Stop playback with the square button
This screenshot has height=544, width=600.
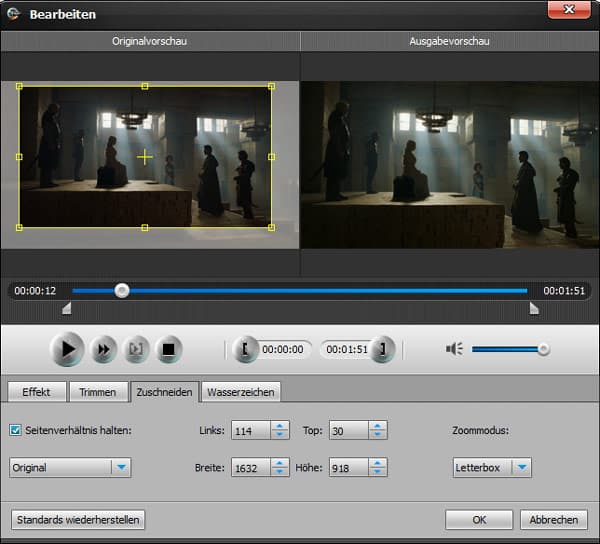tap(169, 349)
